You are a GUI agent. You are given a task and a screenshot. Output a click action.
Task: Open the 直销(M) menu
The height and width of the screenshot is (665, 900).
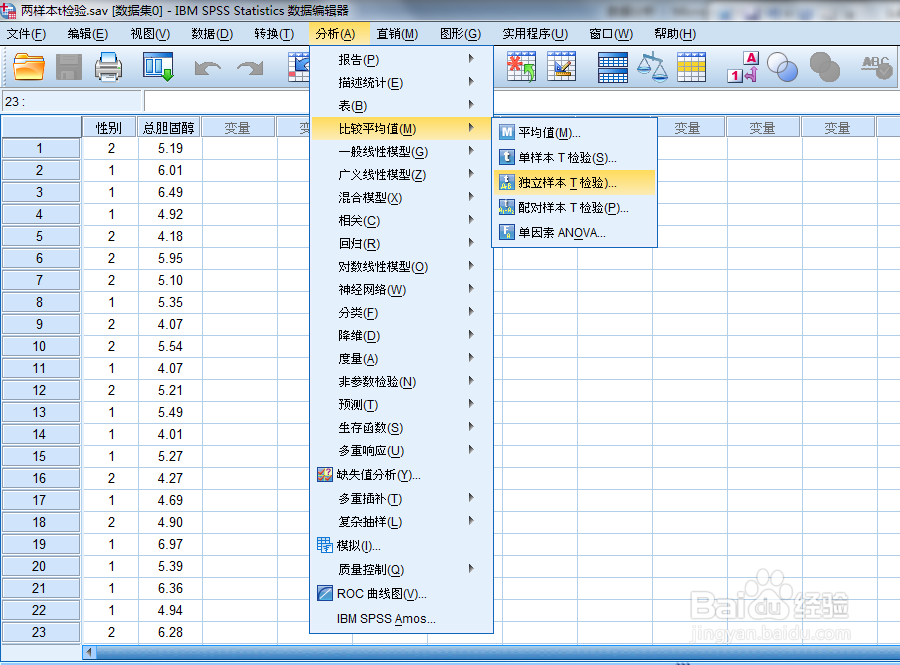tap(397, 34)
